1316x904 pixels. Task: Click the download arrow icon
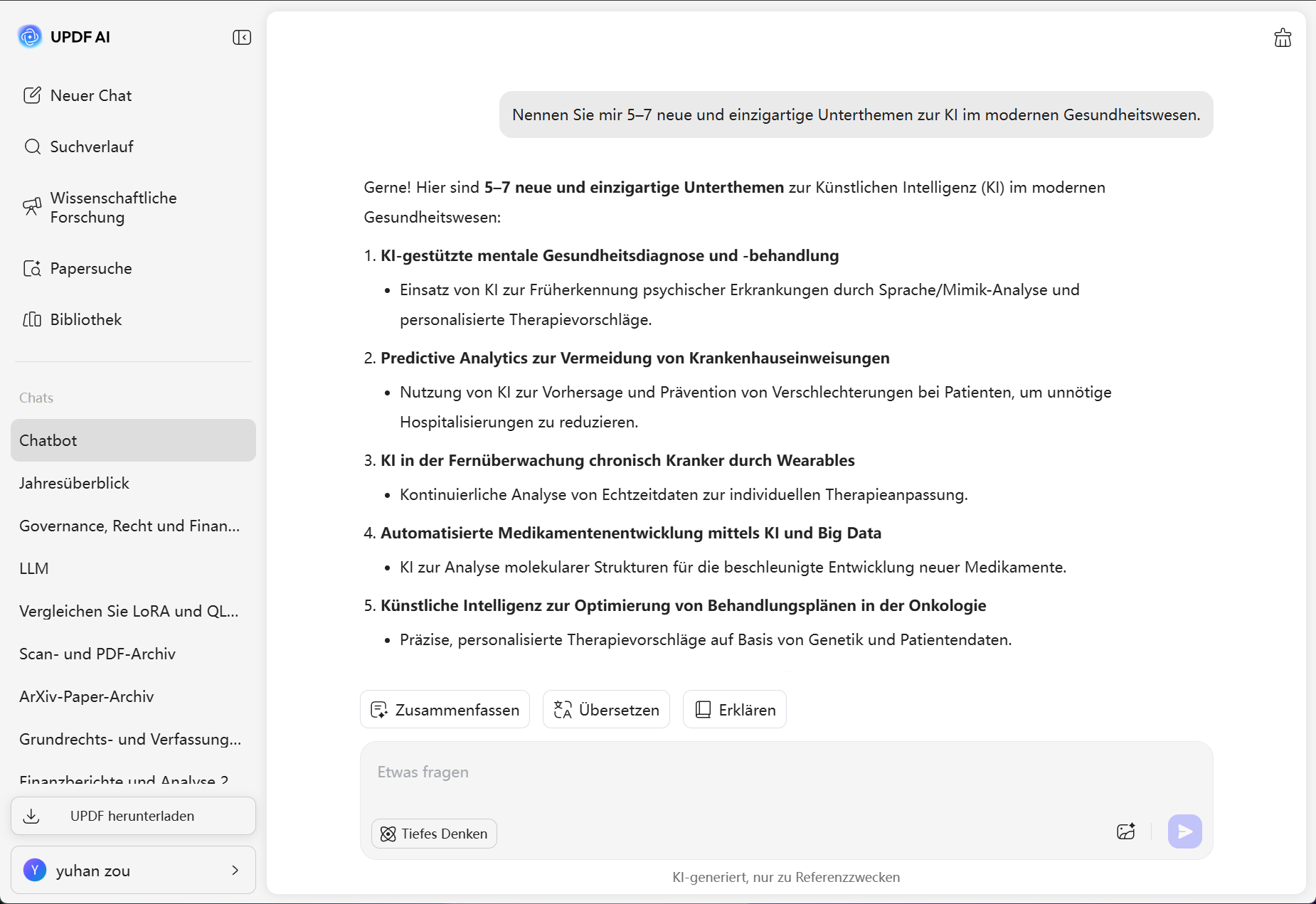tap(31, 816)
